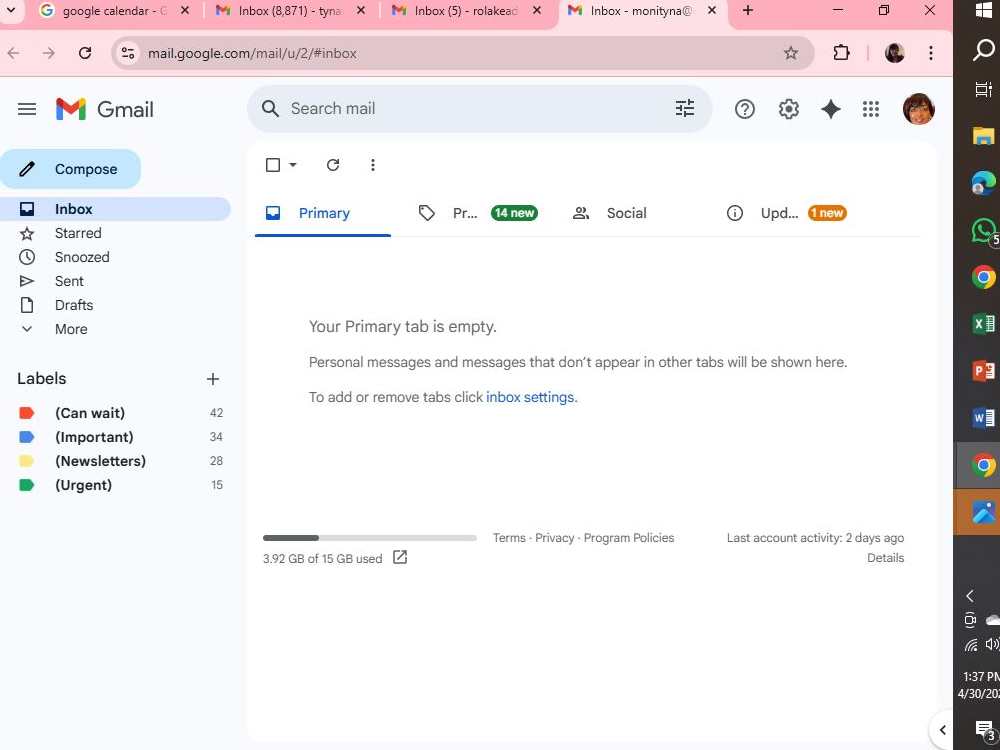Open the More options three-dot menu
Screen dimensions: 1000x750
(x=372, y=165)
